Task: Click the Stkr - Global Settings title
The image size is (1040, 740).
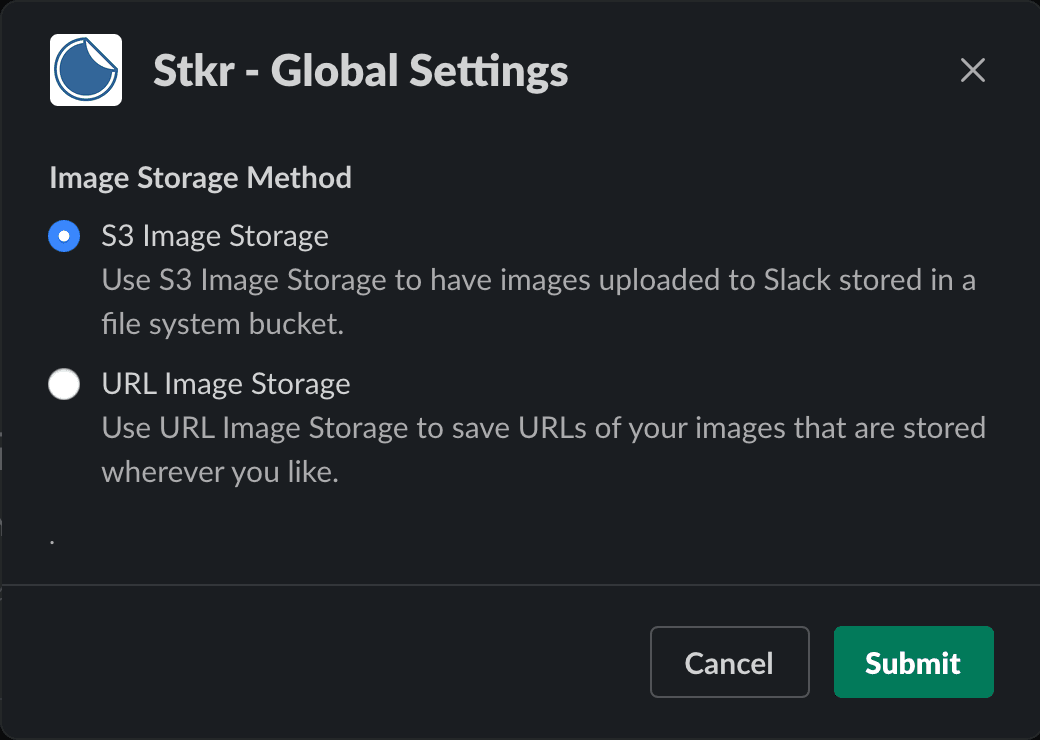Action: tap(360, 71)
